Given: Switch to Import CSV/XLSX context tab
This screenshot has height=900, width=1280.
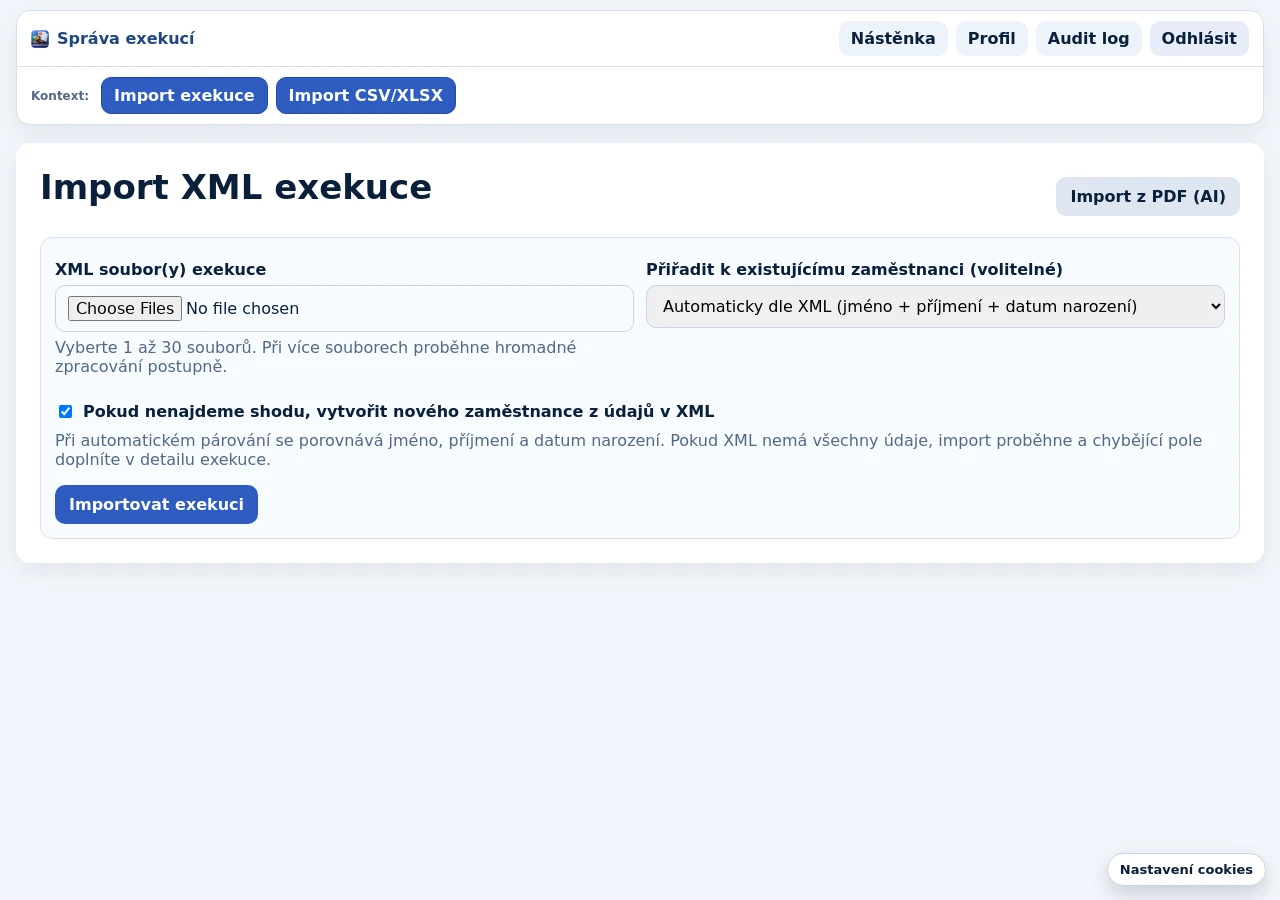Looking at the screenshot, I should [x=366, y=96].
